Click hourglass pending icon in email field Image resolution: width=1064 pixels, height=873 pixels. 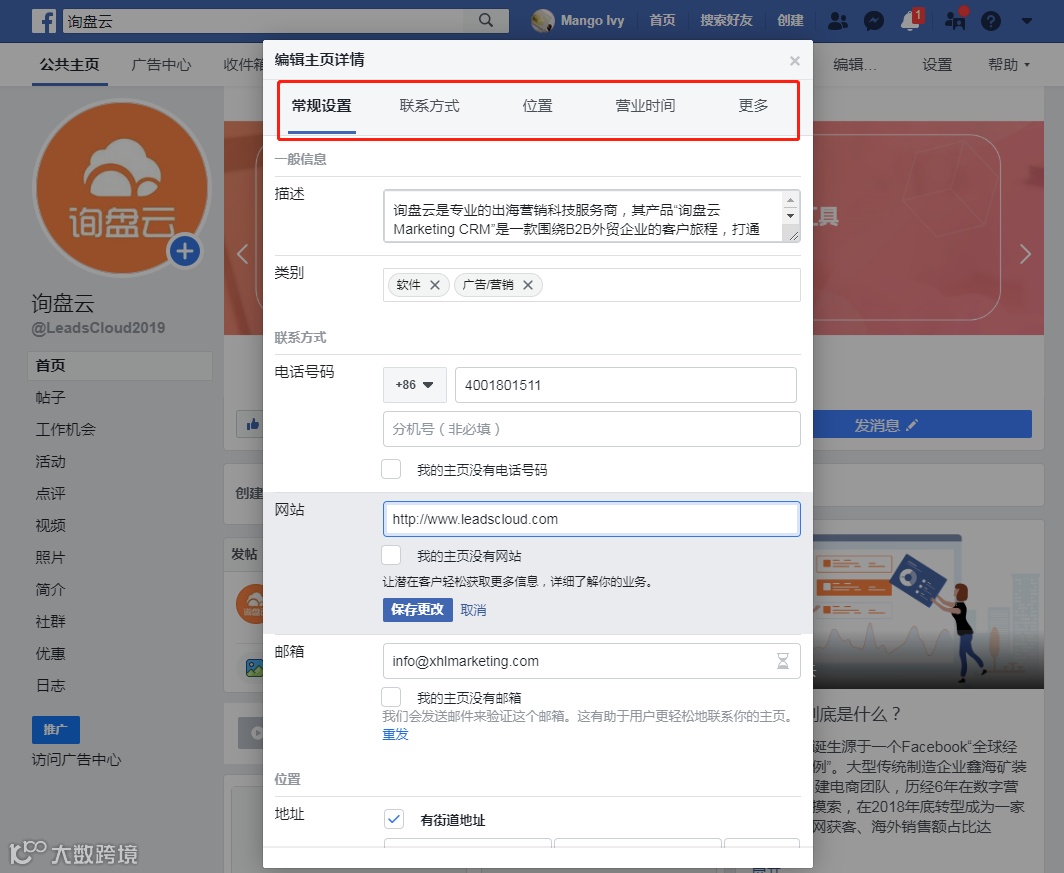[782, 661]
